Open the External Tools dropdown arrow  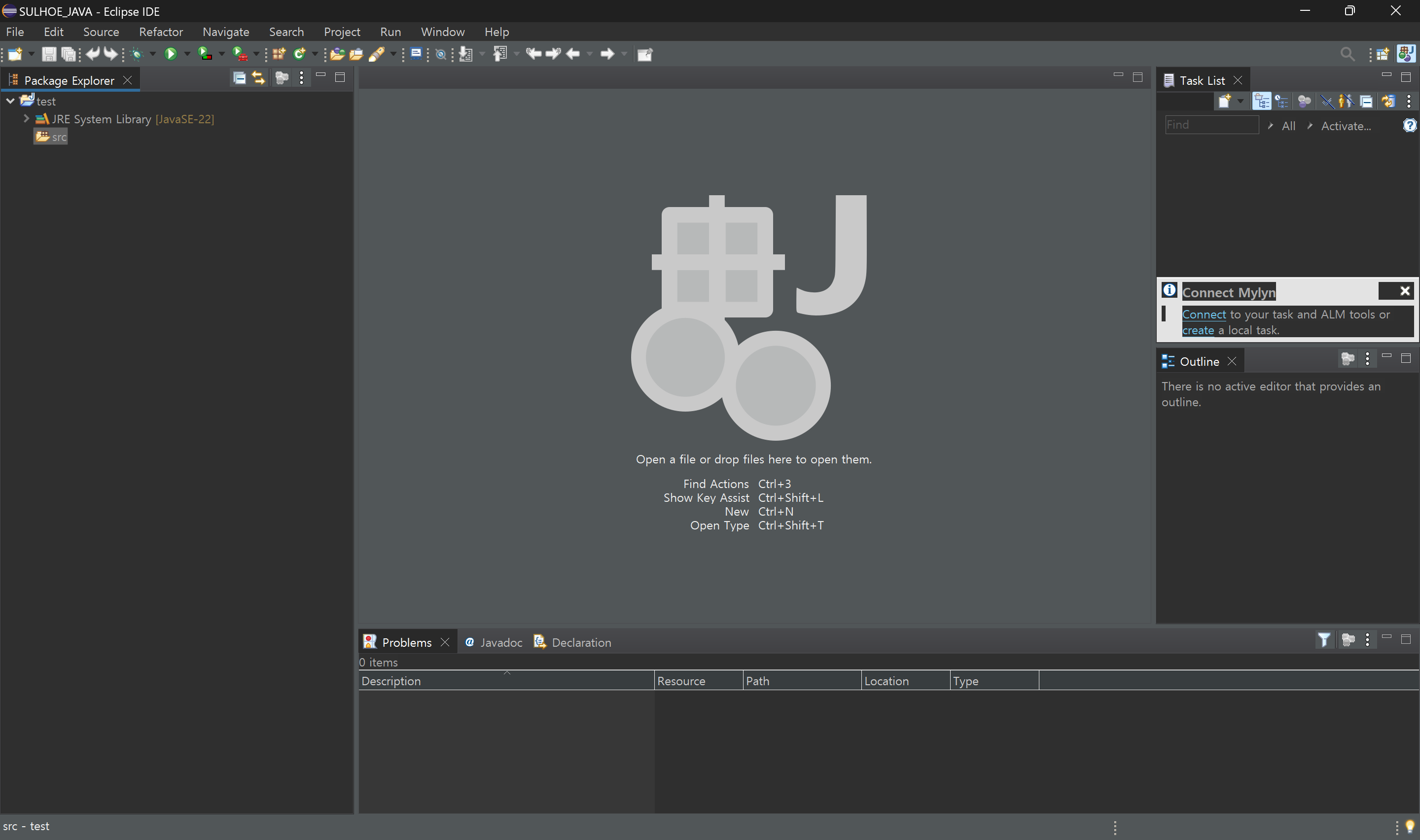[x=256, y=54]
